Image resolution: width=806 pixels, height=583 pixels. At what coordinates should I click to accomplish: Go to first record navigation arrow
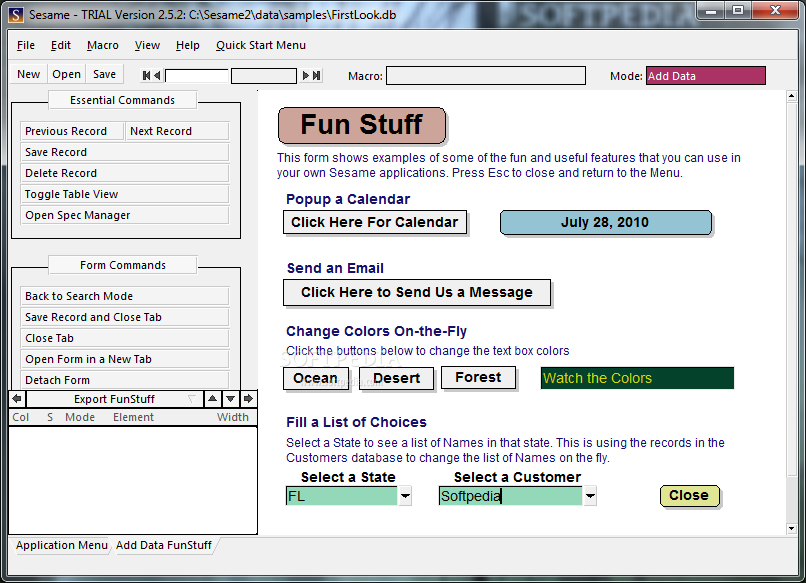click(x=146, y=76)
